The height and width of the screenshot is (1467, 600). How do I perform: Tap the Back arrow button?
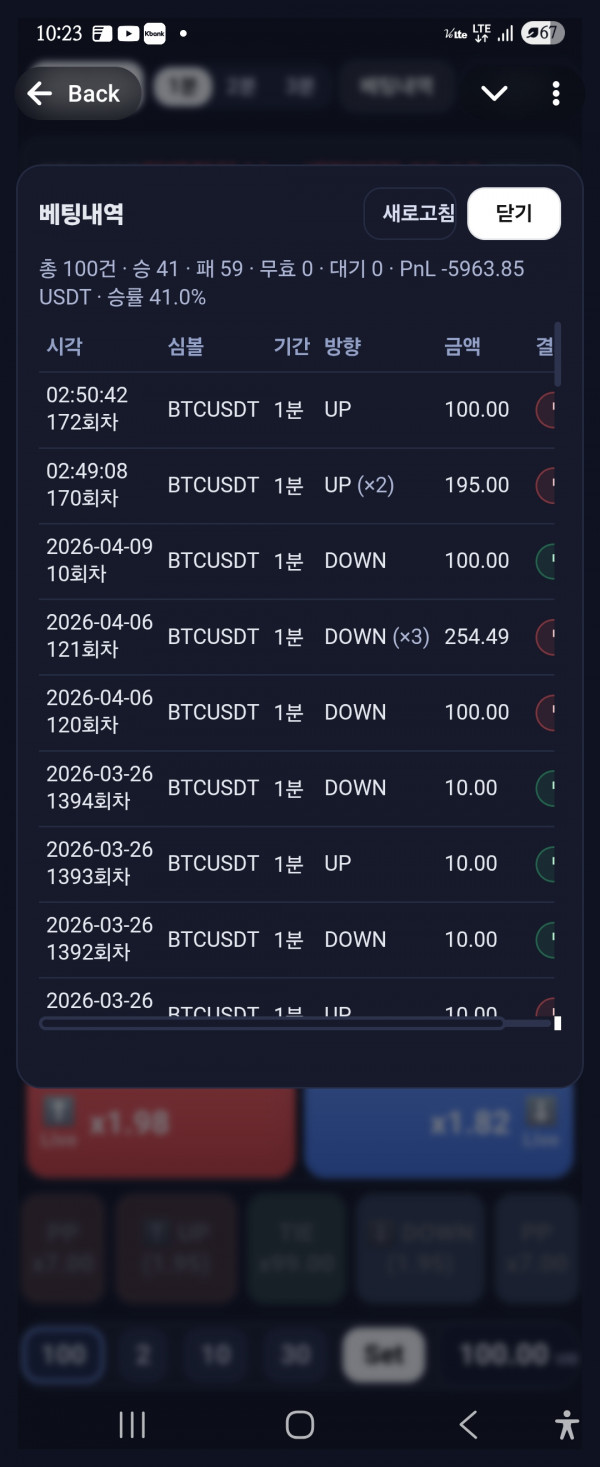point(77,94)
